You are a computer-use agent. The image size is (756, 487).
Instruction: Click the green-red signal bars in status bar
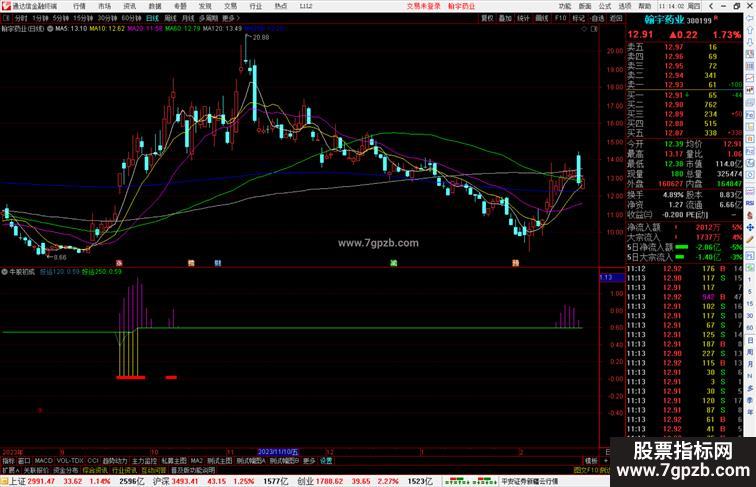tap(471, 481)
